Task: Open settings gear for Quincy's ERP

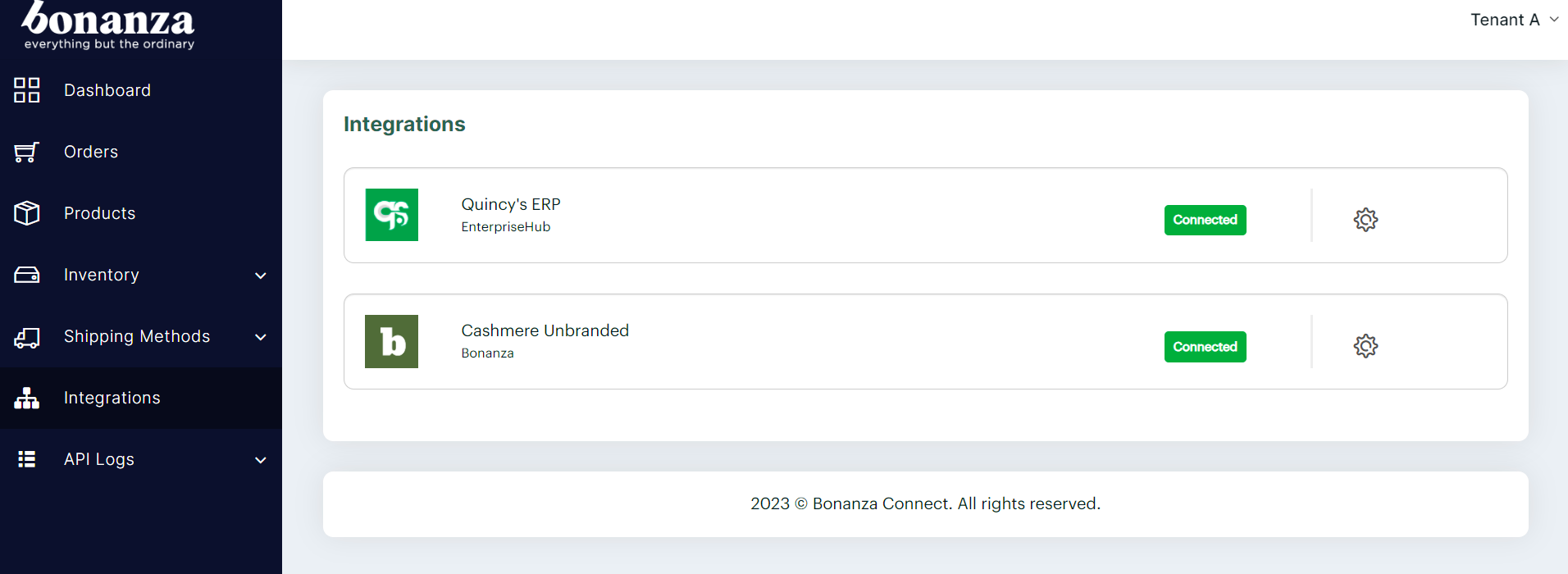Action: 1365,219
